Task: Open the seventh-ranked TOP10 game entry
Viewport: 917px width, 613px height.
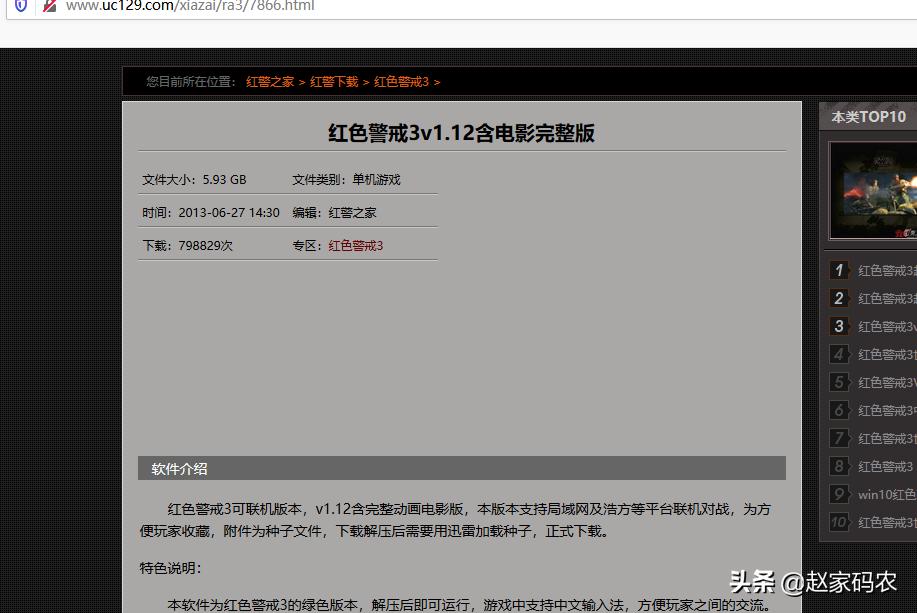Action: click(x=886, y=438)
